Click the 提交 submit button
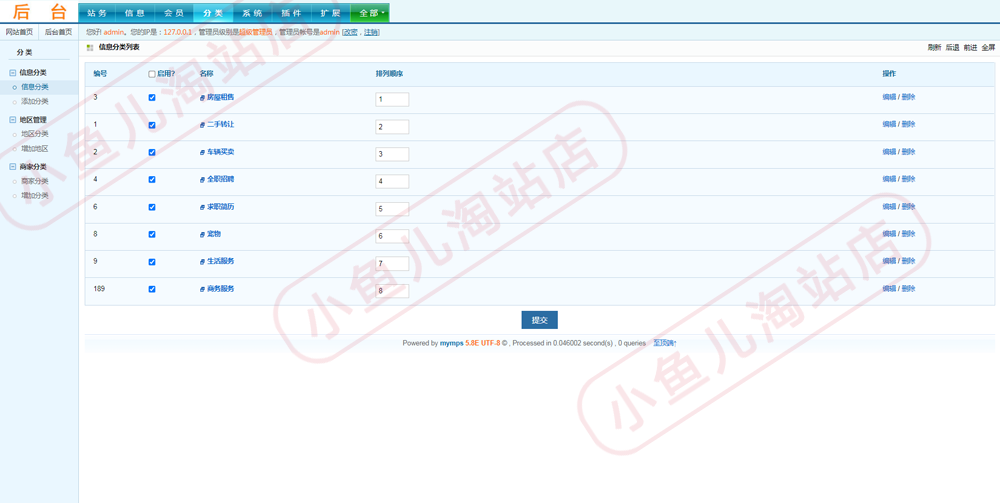This screenshot has width=1000, height=503. tap(540, 320)
